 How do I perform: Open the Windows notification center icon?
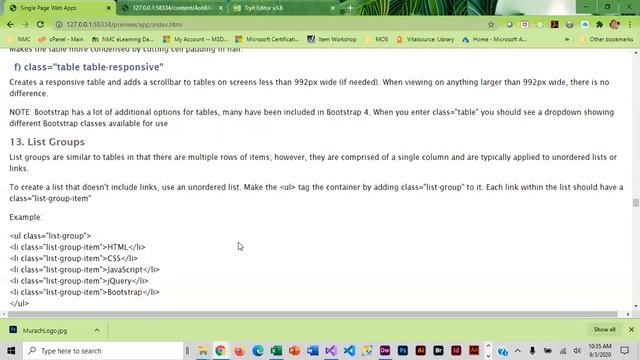point(624,351)
